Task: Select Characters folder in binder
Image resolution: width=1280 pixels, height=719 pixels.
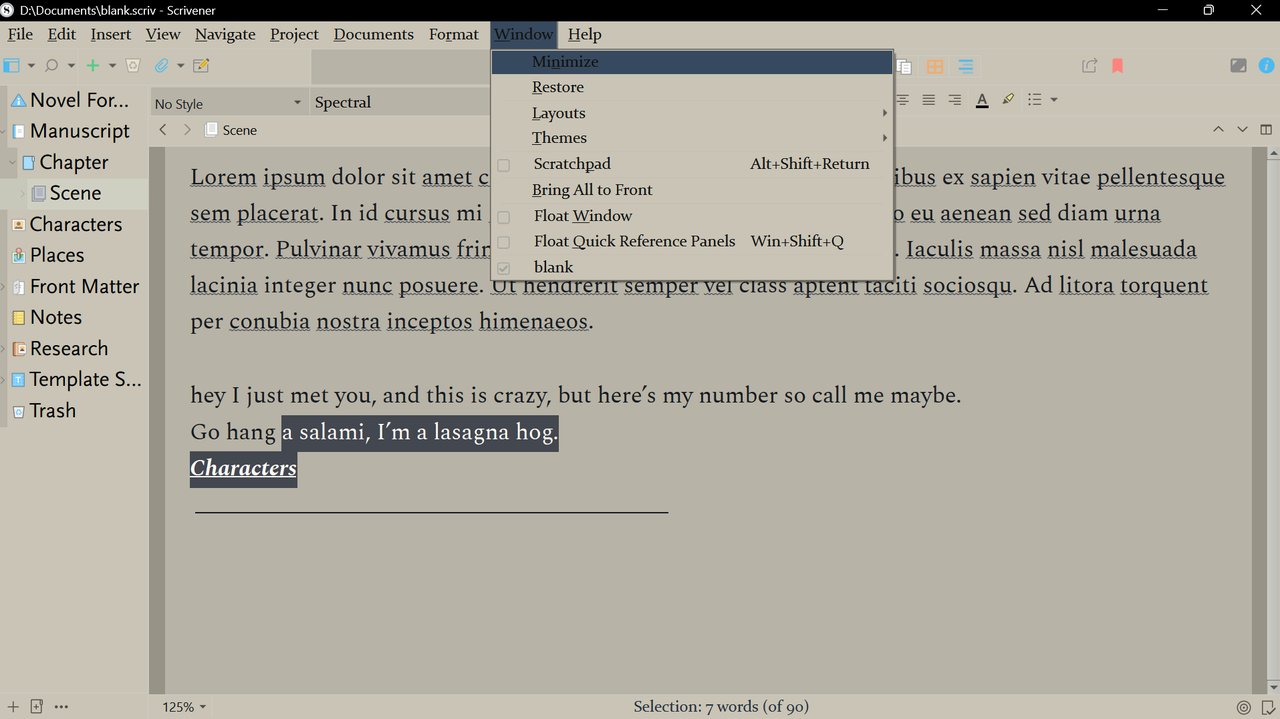Action: tap(76, 224)
